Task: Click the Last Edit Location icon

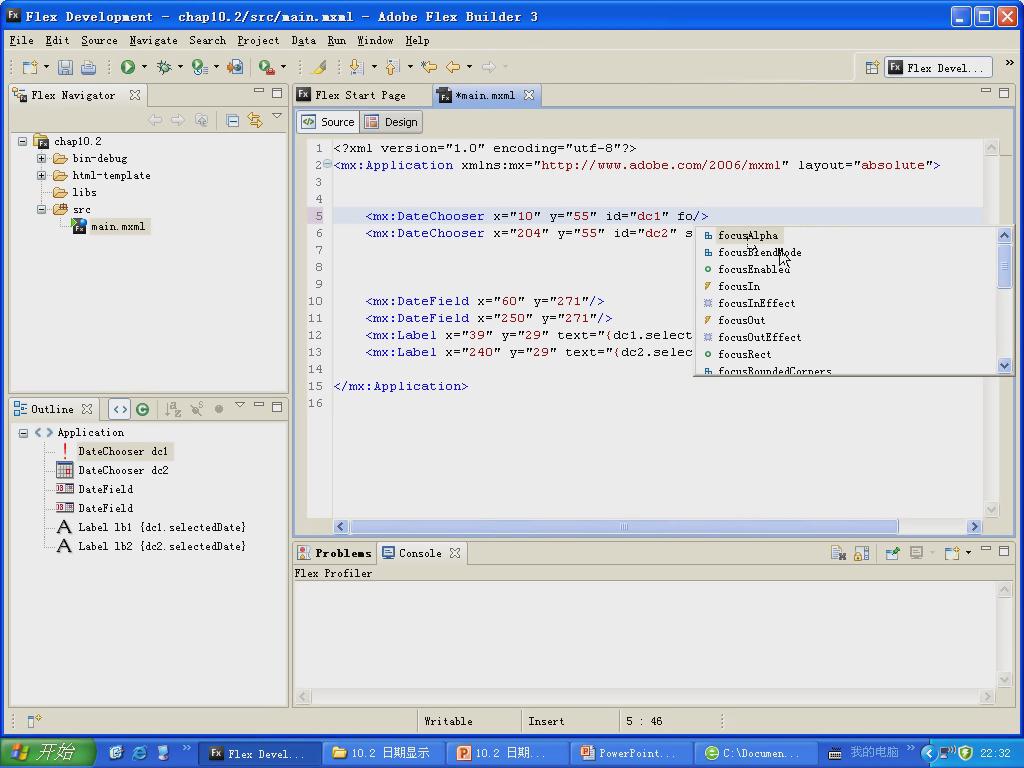Action: (428, 67)
